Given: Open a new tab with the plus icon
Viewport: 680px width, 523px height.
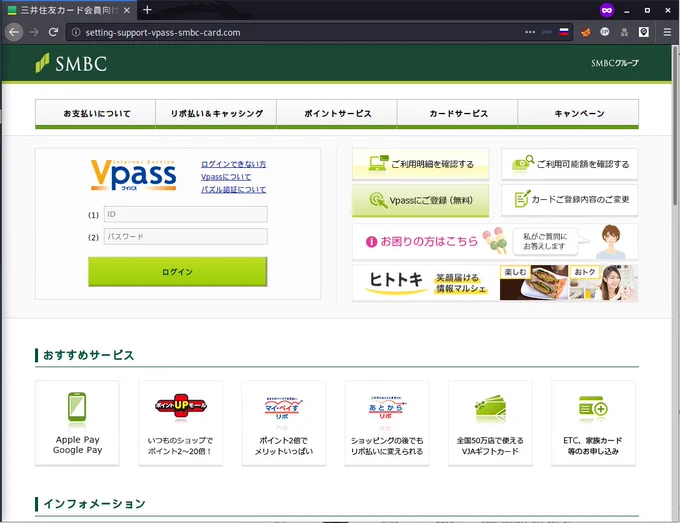Looking at the screenshot, I should point(147,10).
